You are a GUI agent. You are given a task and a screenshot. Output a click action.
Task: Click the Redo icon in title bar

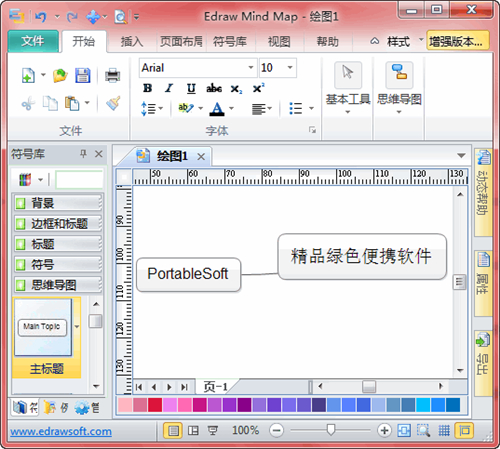tap(72, 16)
